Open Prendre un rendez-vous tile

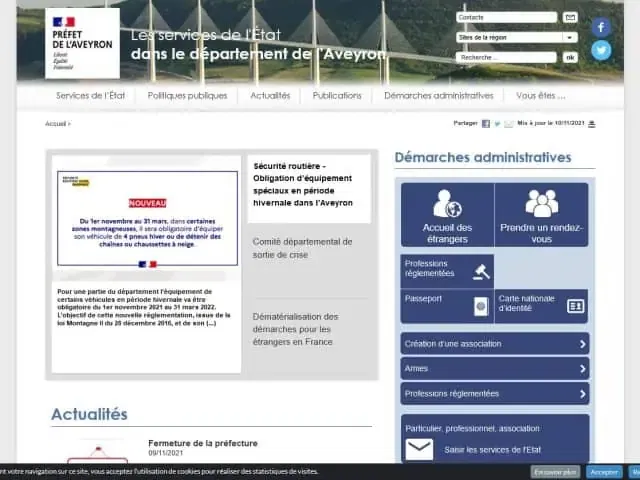pyautogui.click(x=541, y=215)
